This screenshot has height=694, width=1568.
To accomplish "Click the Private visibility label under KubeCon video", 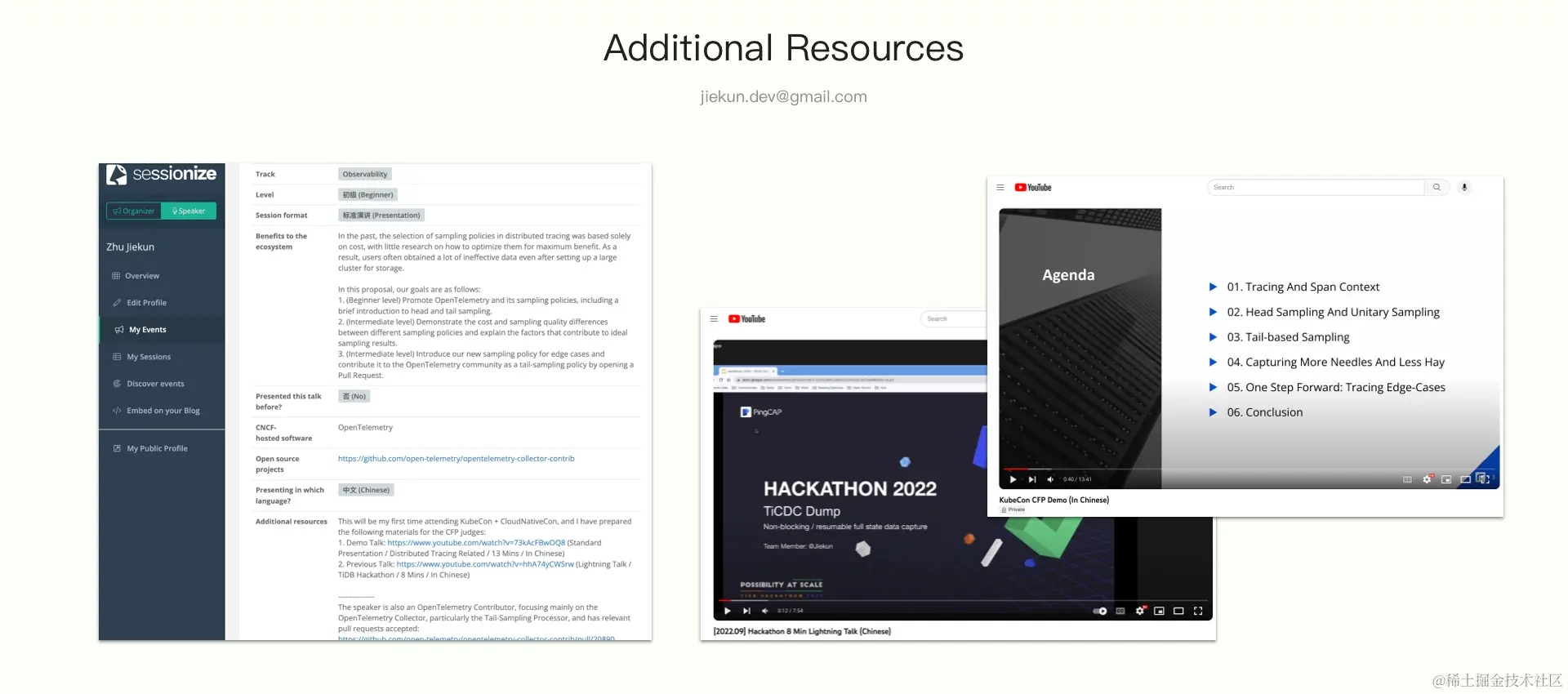I will click(x=1013, y=509).
